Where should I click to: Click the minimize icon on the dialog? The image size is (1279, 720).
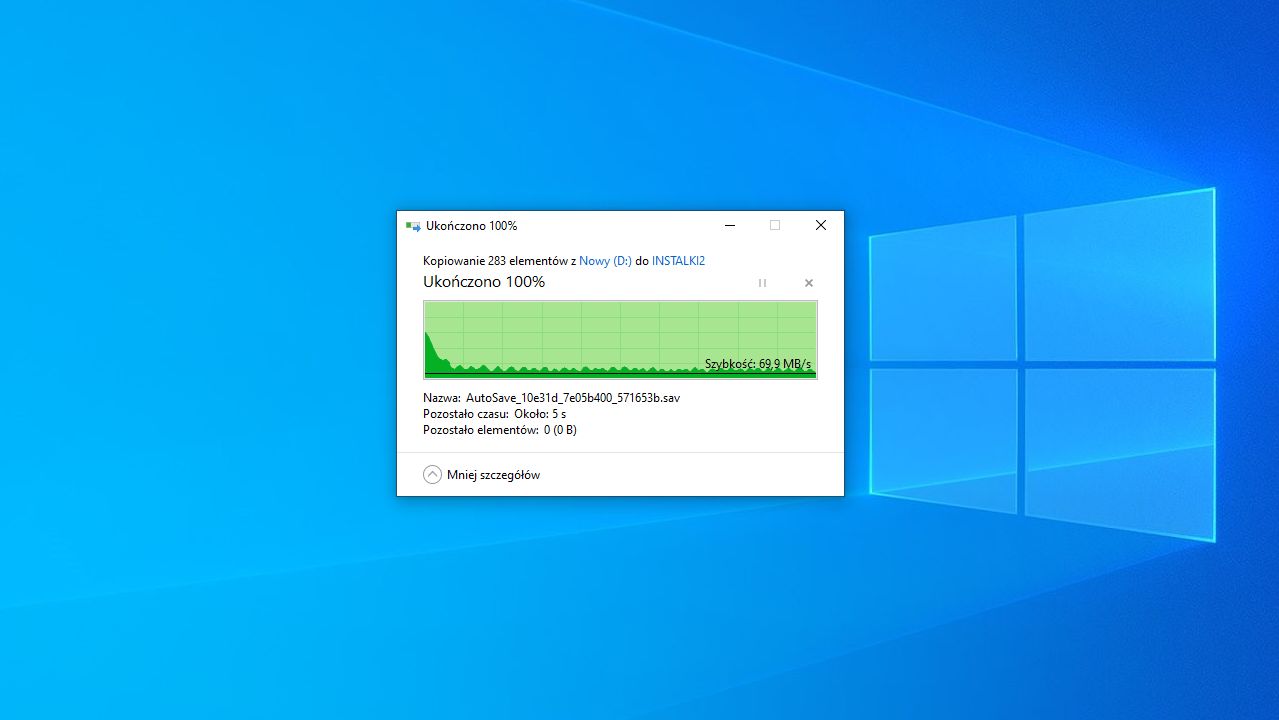coord(729,225)
